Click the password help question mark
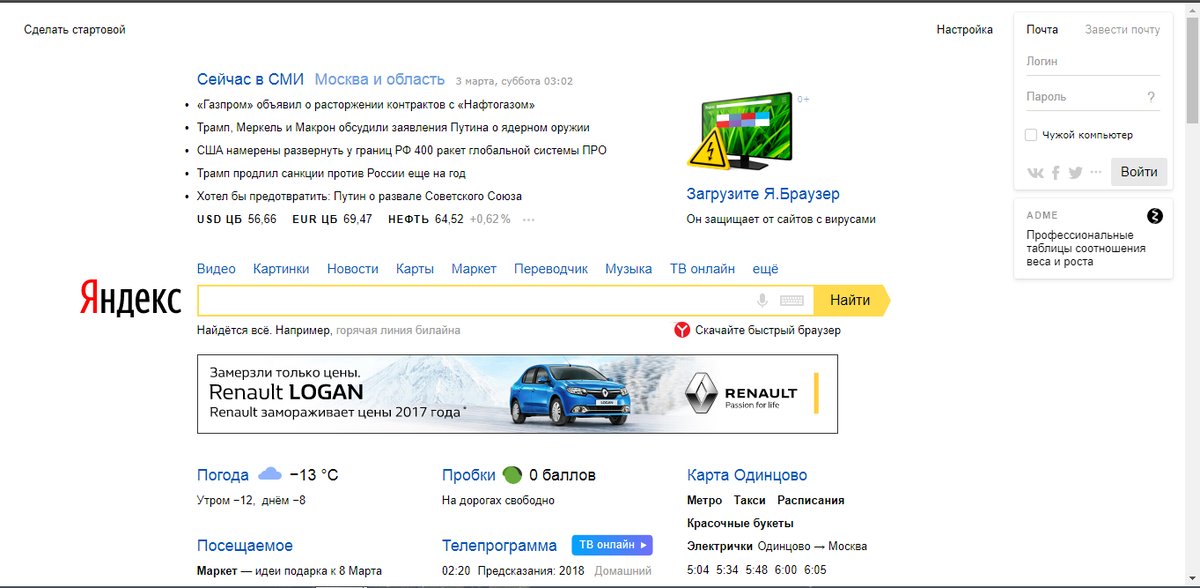The height and width of the screenshot is (588, 1200). click(x=1151, y=97)
